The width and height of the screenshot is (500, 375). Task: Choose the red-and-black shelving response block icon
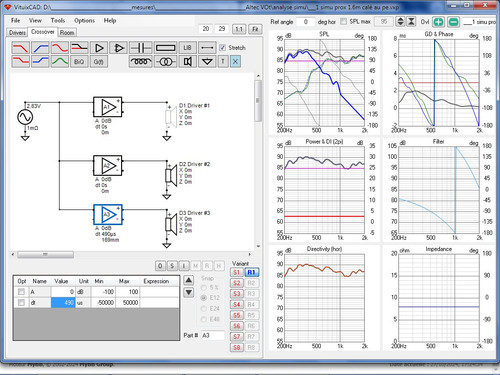point(79,48)
